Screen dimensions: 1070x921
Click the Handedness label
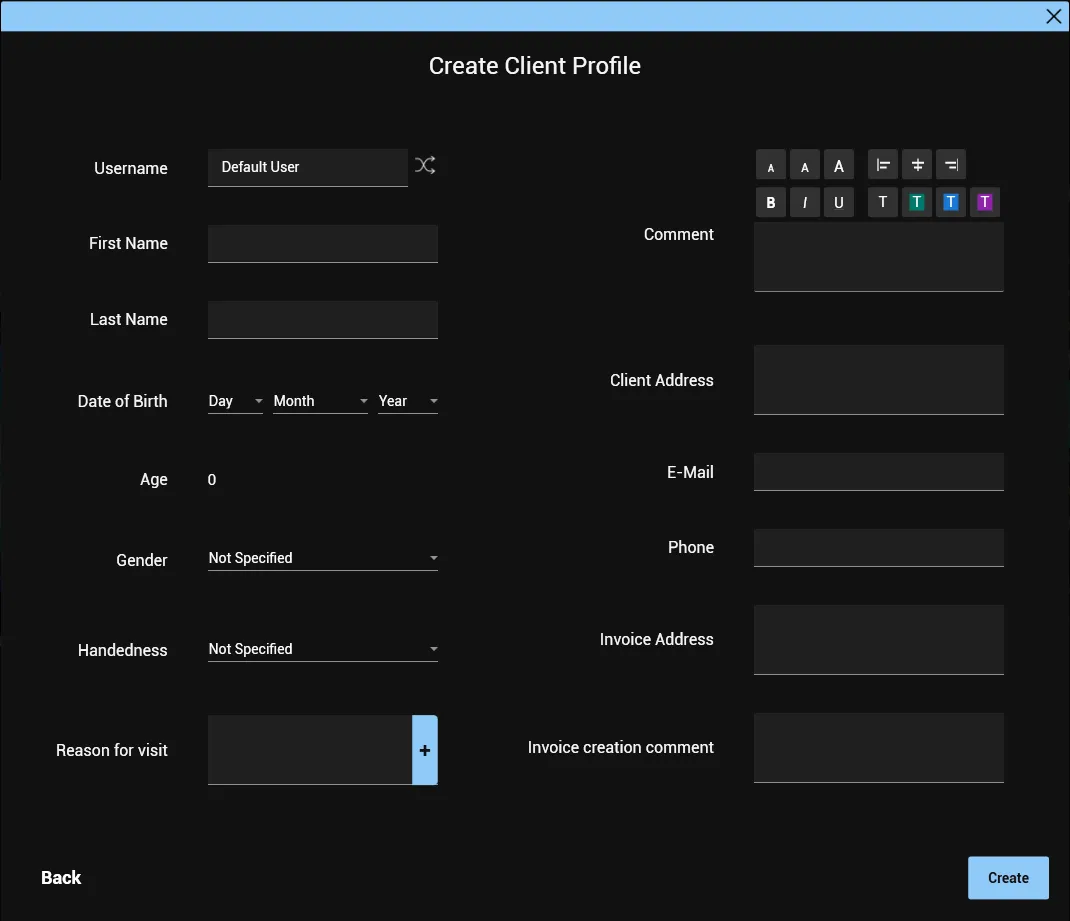point(122,650)
